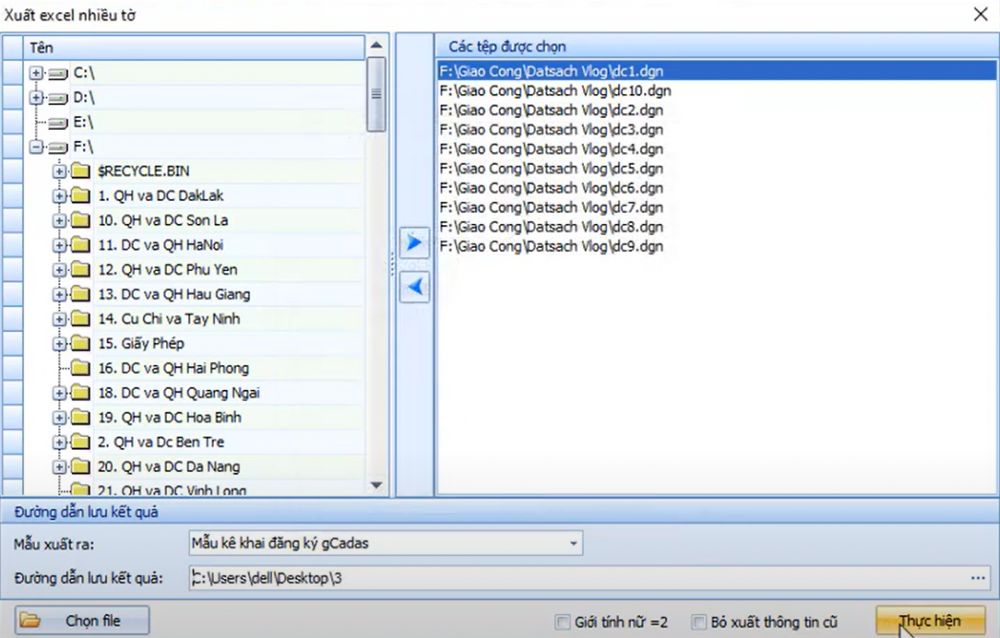Screen dimensions: 1000x638
Task: Click the right arrow to add selected file
Action: (414, 243)
